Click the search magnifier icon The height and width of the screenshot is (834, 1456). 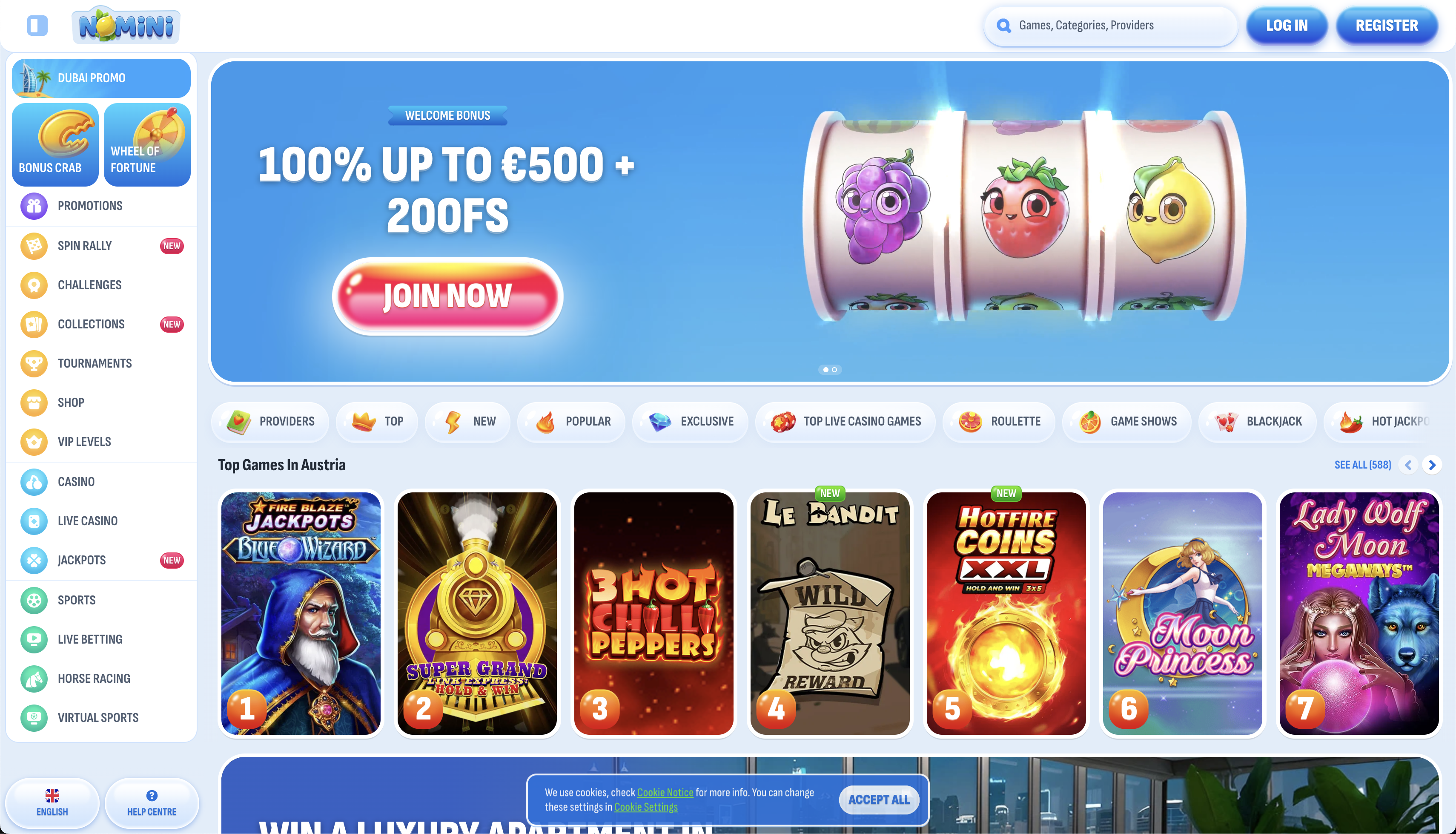click(x=1003, y=25)
